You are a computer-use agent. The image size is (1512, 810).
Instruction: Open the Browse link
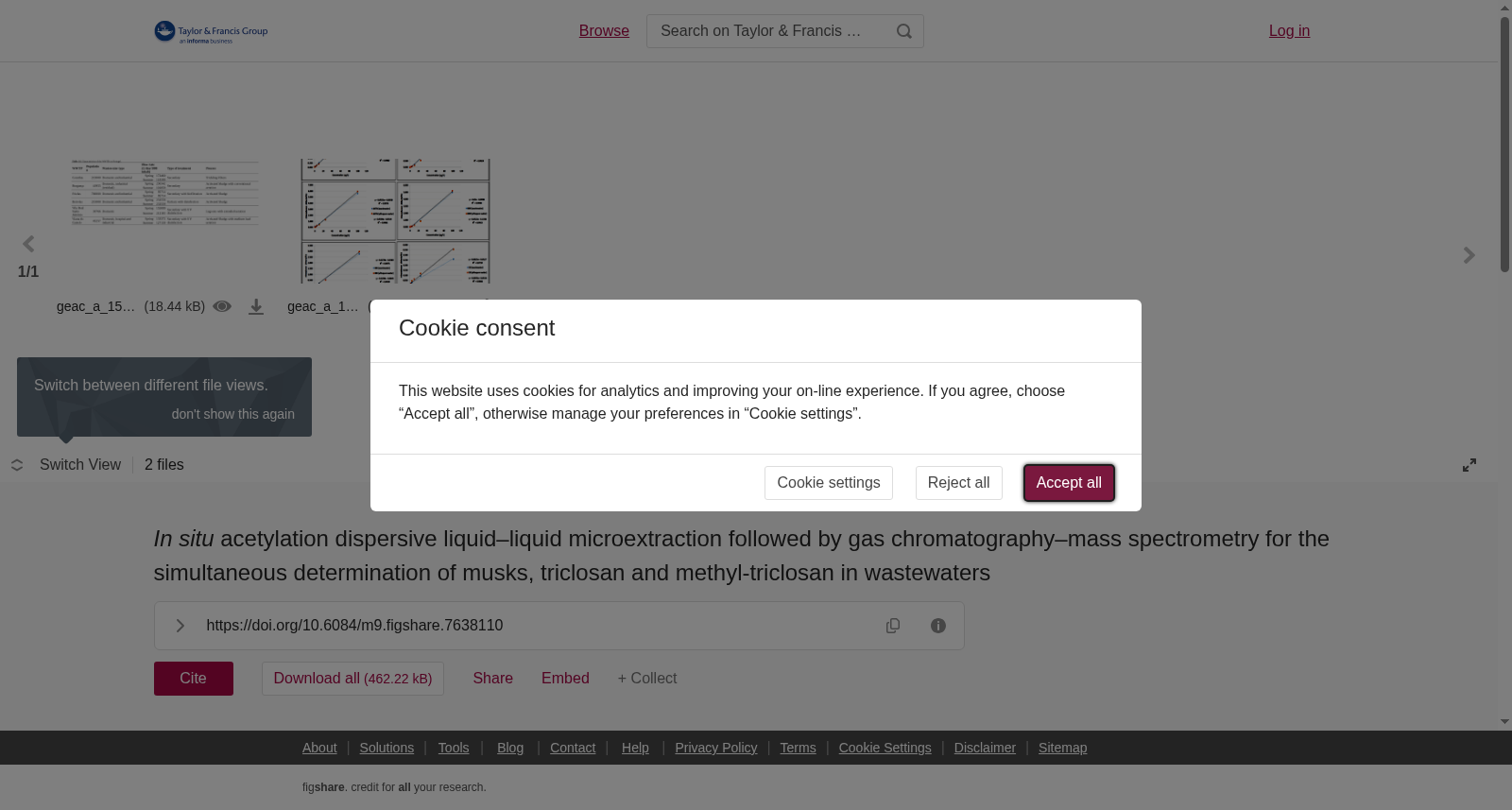[x=604, y=31]
